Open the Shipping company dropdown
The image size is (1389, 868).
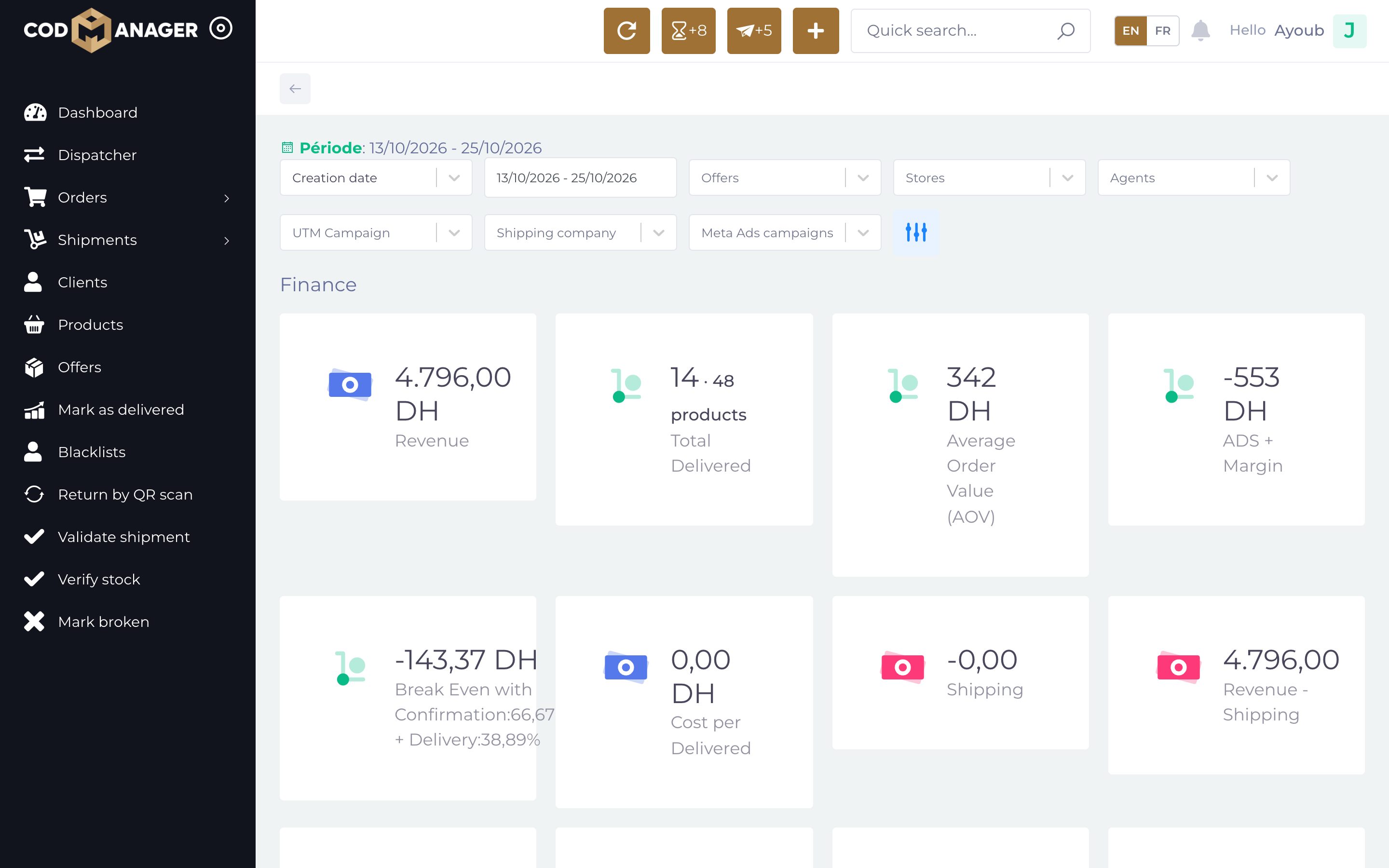click(580, 232)
